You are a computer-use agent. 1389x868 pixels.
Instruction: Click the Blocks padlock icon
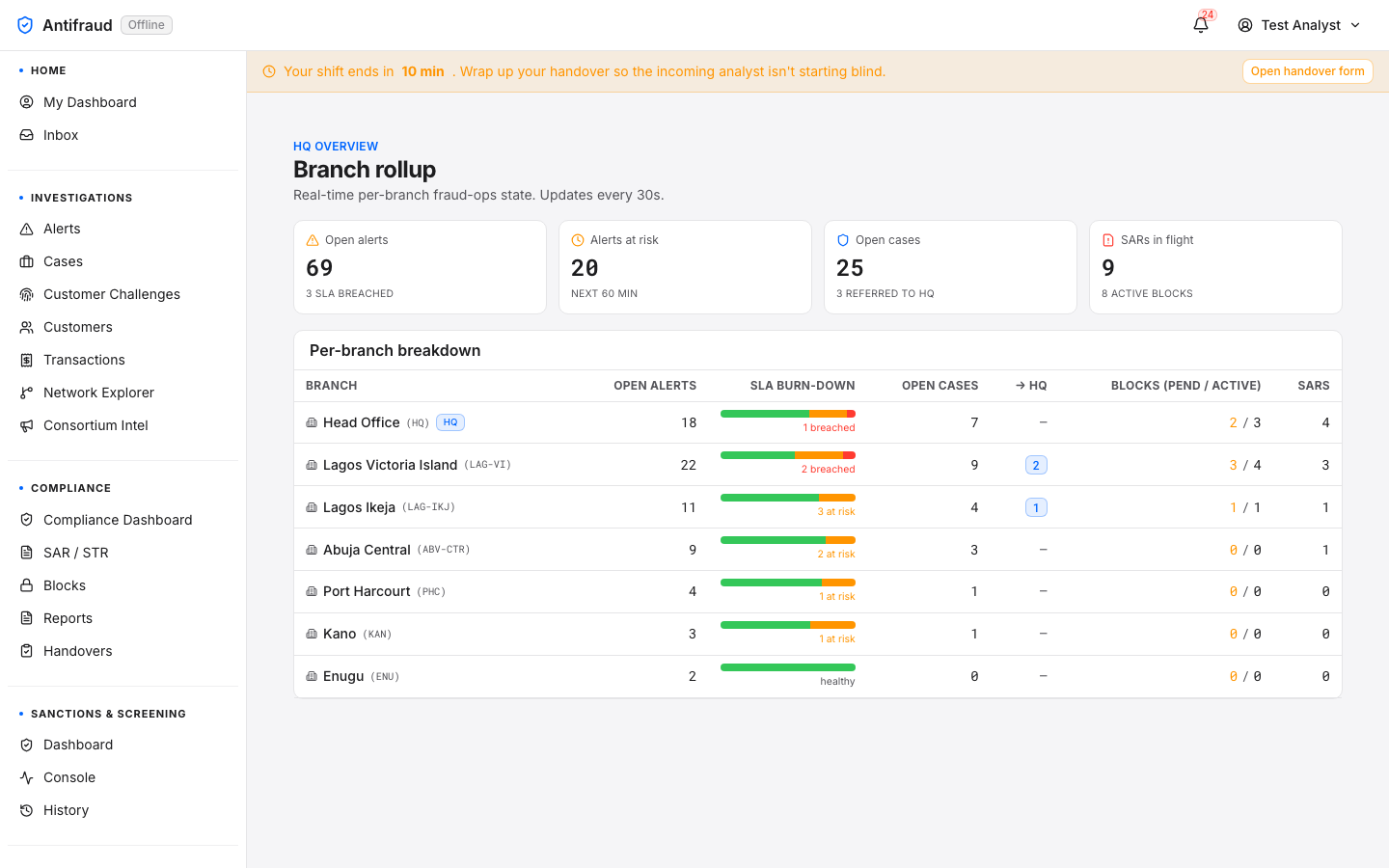click(27, 585)
